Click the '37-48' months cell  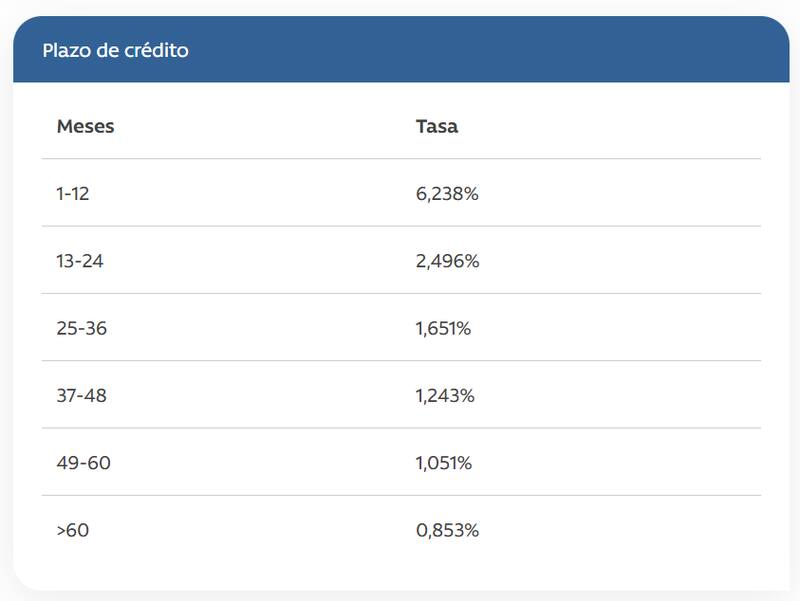pos(81,396)
